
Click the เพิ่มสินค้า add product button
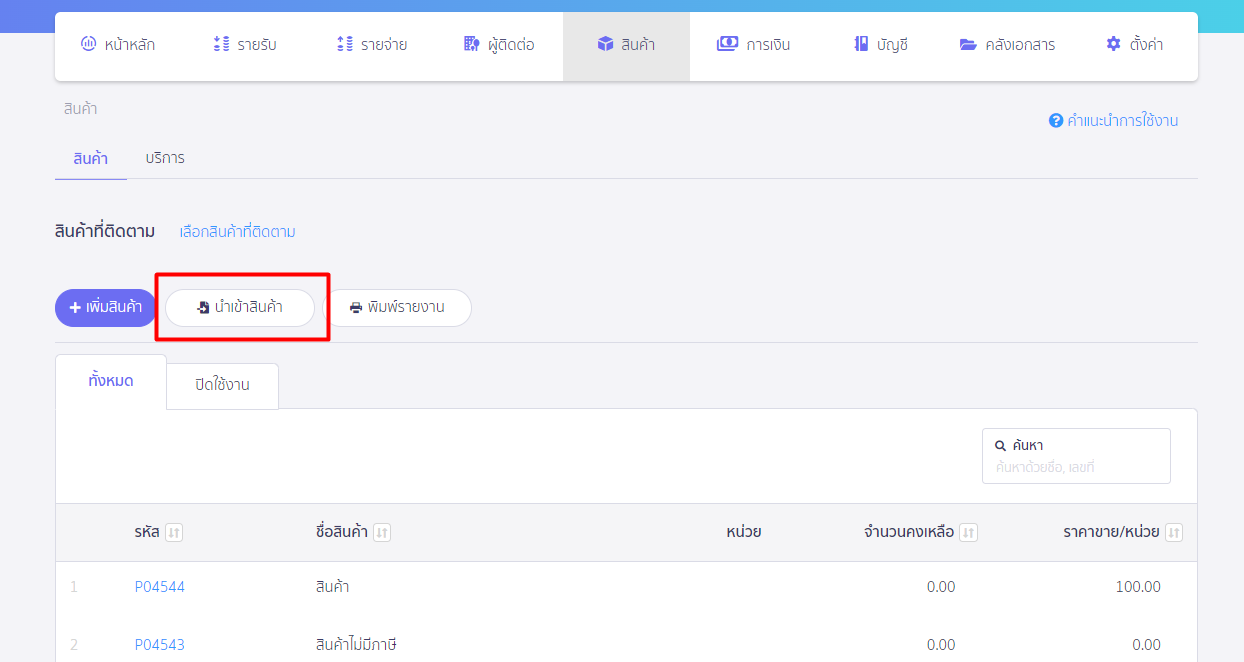pyautogui.click(x=106, y=308)
